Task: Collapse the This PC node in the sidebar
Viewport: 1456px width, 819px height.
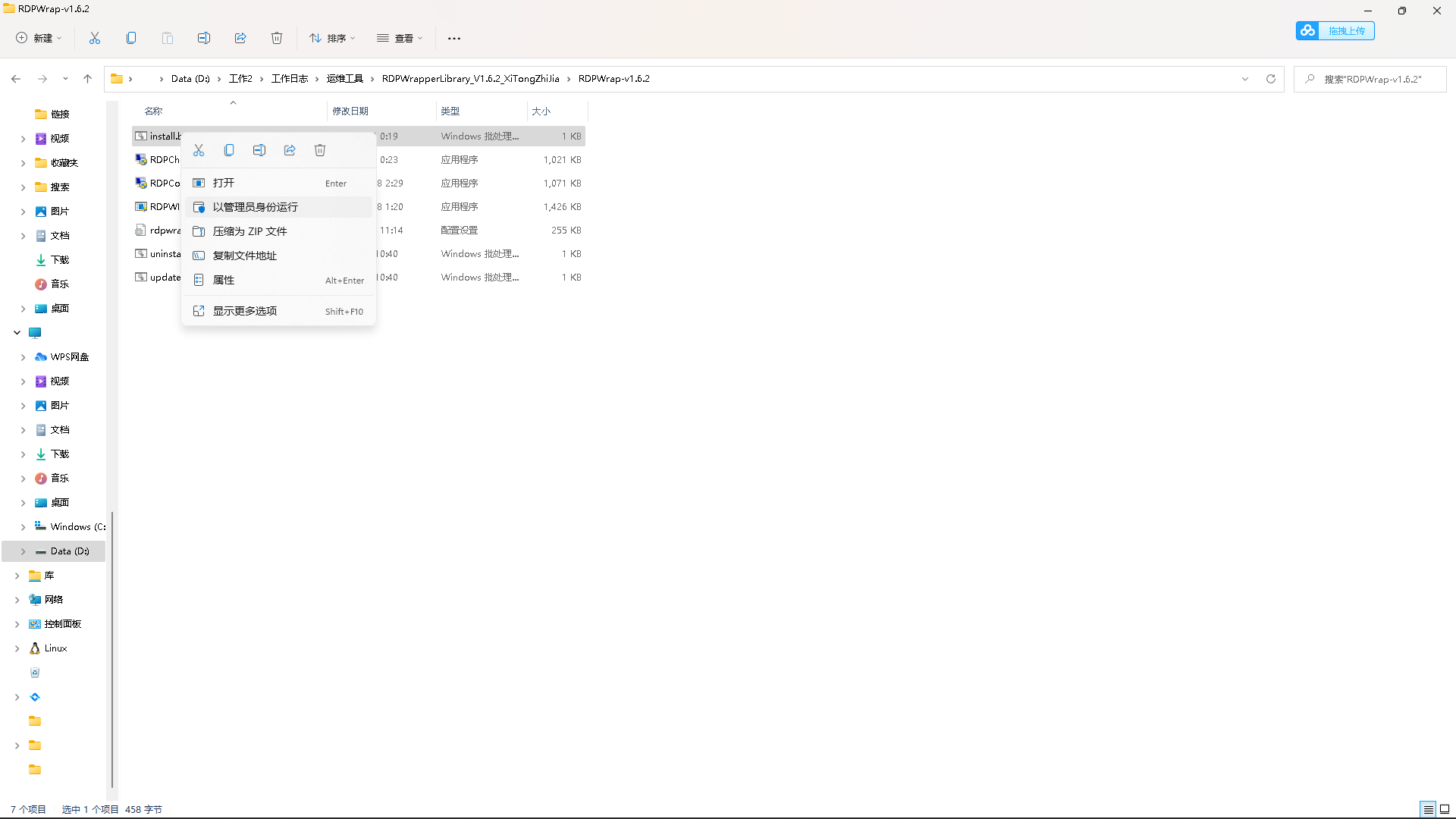Action: click(17, 333)
